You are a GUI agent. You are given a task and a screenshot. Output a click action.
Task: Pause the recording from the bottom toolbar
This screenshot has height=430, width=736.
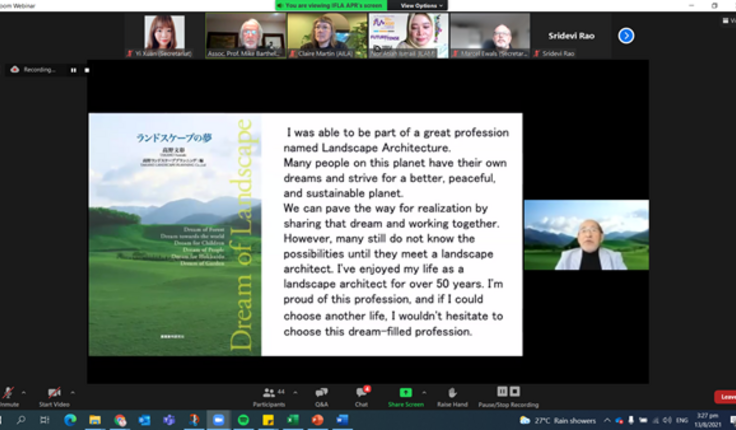click(x=502, y=392)
